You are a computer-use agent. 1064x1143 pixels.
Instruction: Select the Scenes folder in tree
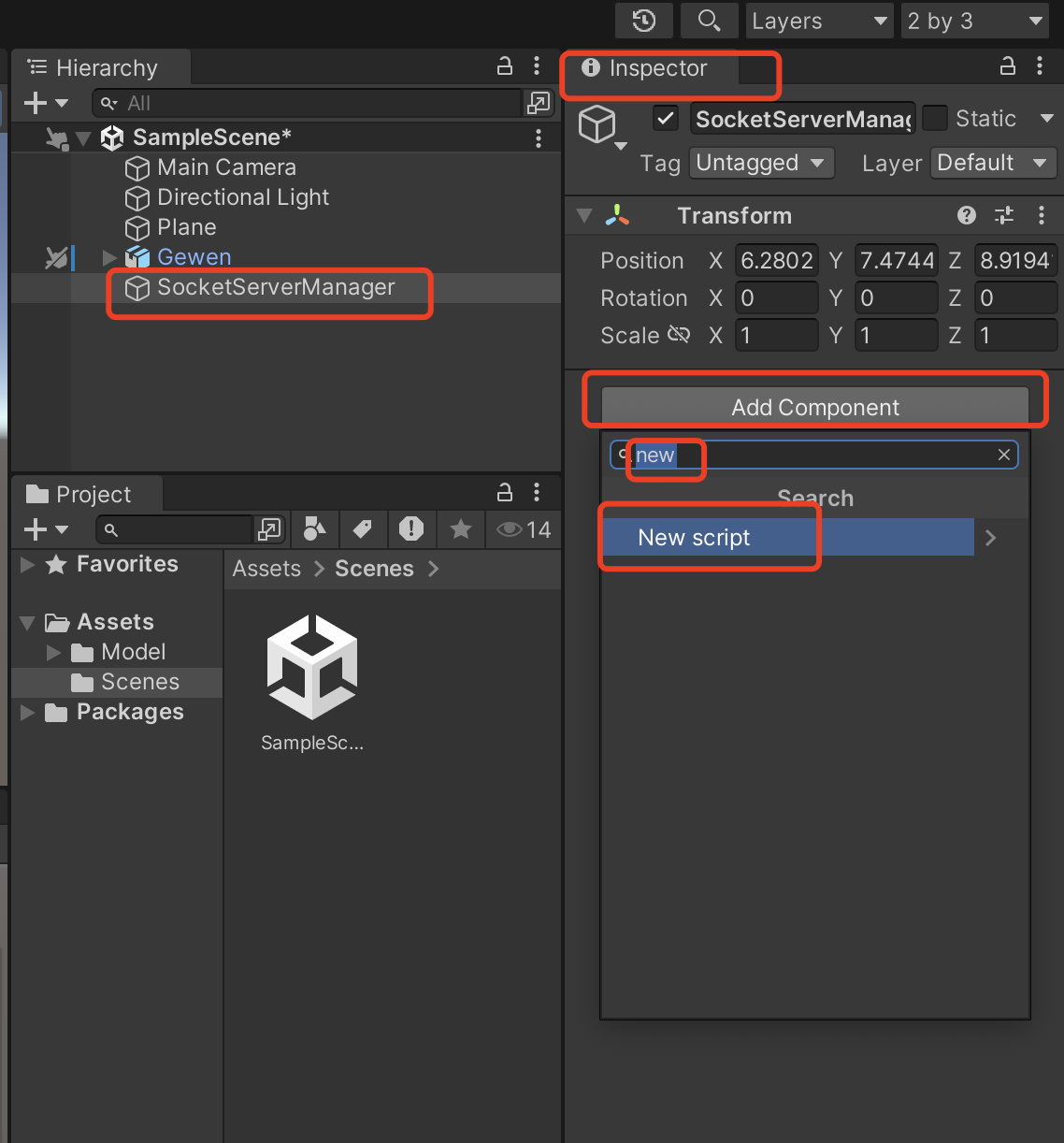(x=125, y=682)
